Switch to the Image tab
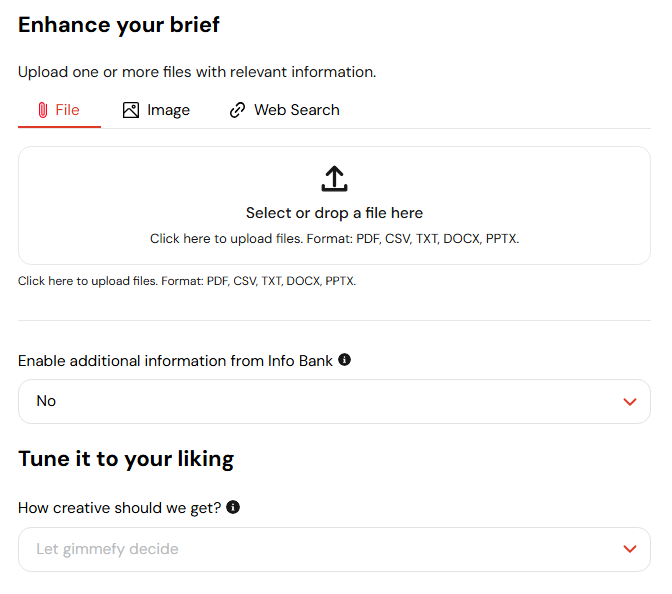Image resolution: width=672 pixels, height=594 pixels. point(156,110)
